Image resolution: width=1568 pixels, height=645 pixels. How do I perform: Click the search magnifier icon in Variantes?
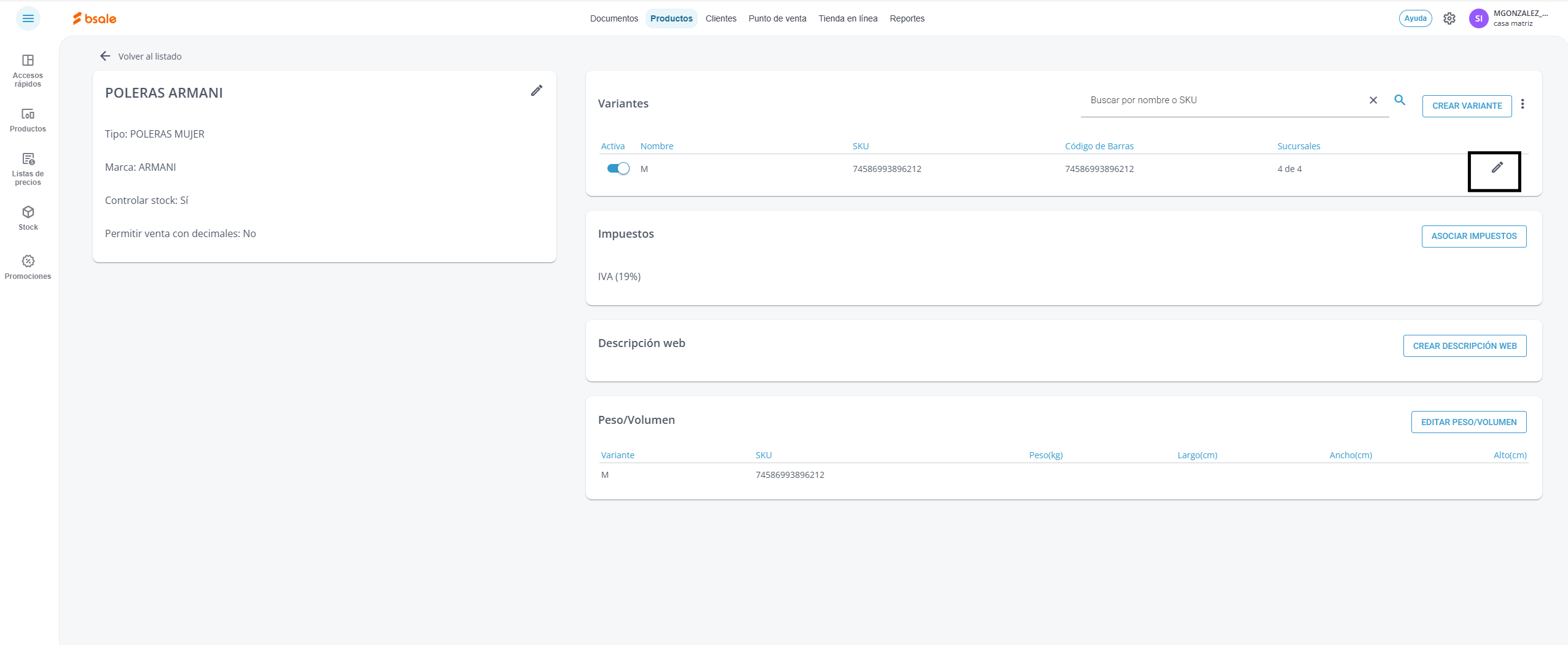pos(1400,100)
